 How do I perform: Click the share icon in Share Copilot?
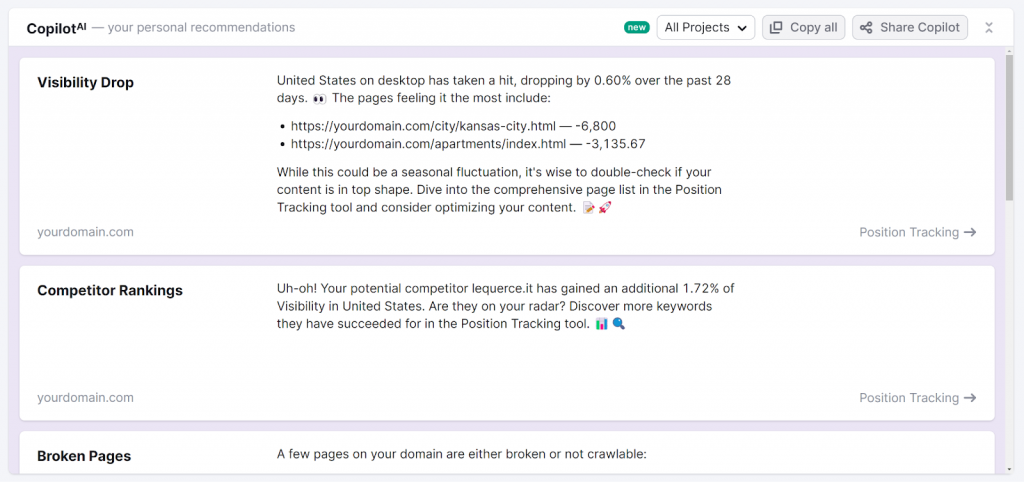click(866, 28)
